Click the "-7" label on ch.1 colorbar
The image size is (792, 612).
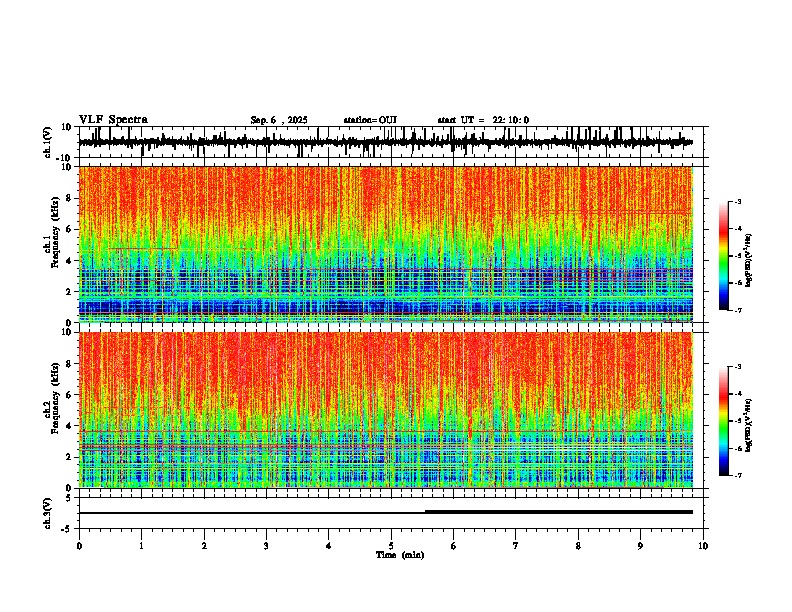(738, 310)
